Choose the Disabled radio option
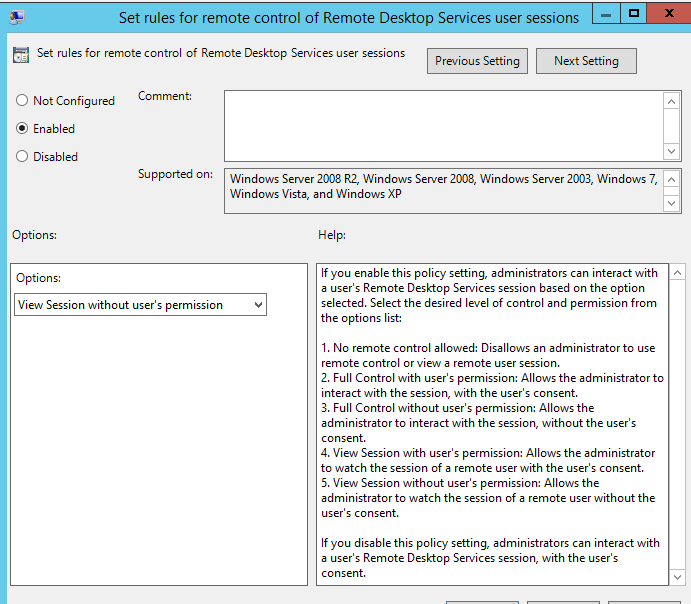 tap(22, 157)
